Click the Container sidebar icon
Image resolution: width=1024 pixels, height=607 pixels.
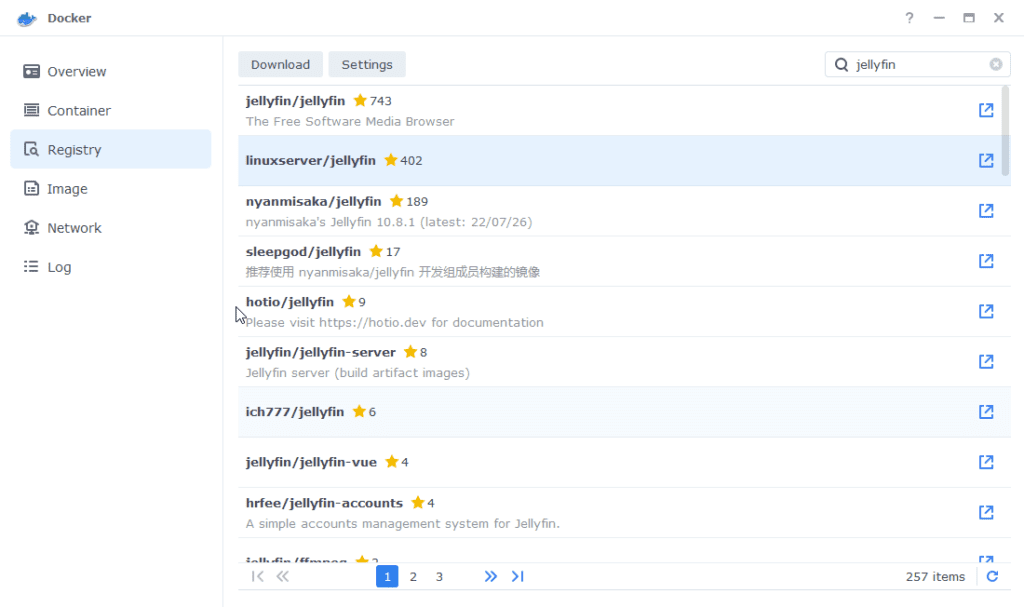pyautogui.click(x=31, y=110)
